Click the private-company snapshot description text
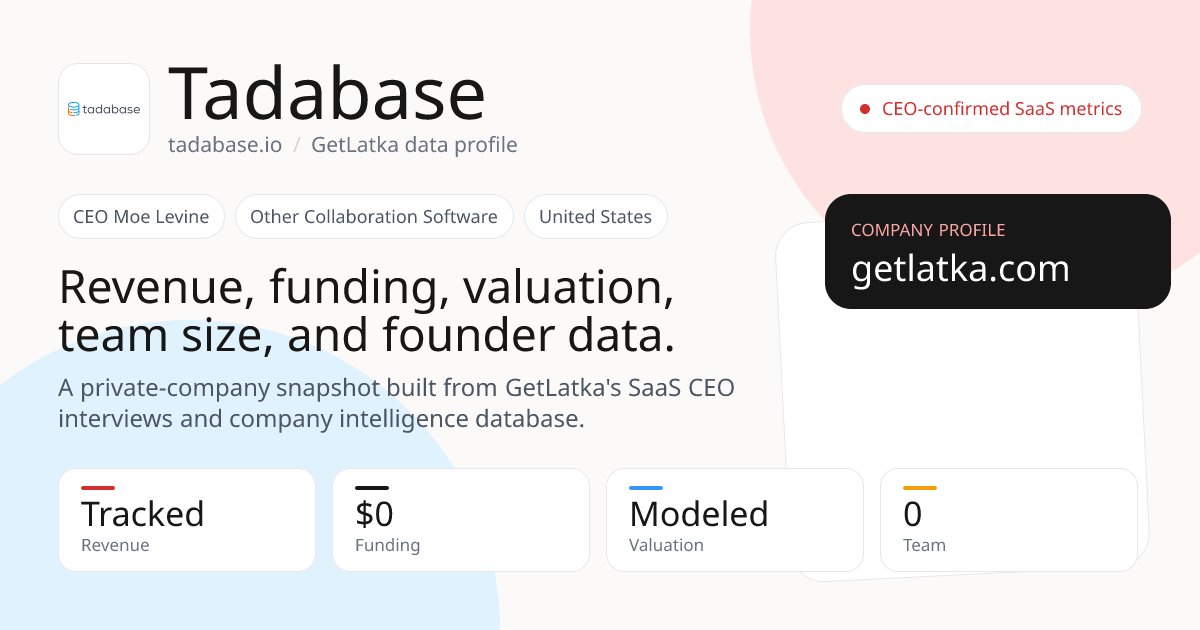 click(396, 403)
